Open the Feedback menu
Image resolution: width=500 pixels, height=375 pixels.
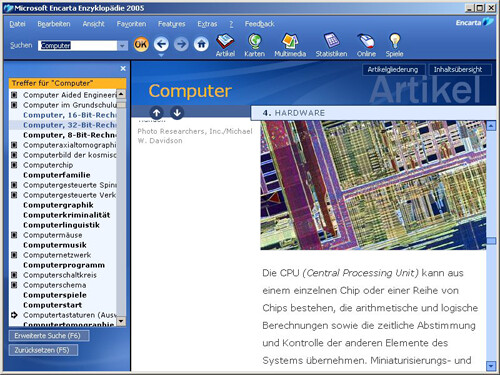point(259,24)
